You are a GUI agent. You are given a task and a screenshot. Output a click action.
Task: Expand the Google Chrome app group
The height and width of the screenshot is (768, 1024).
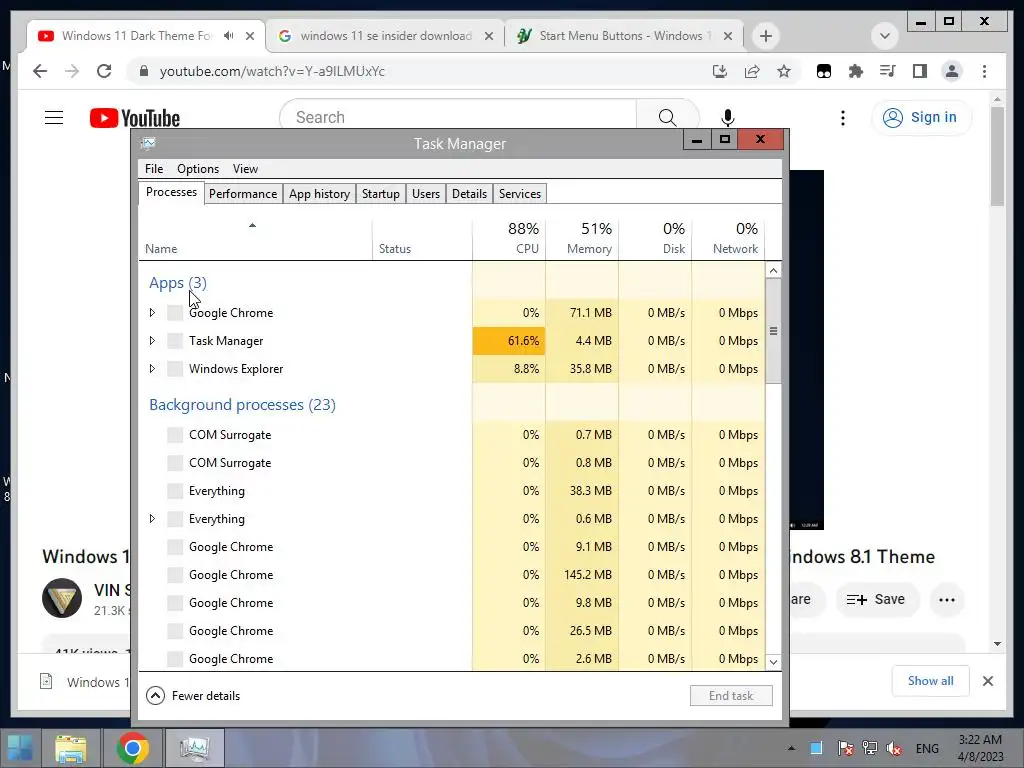152,313
